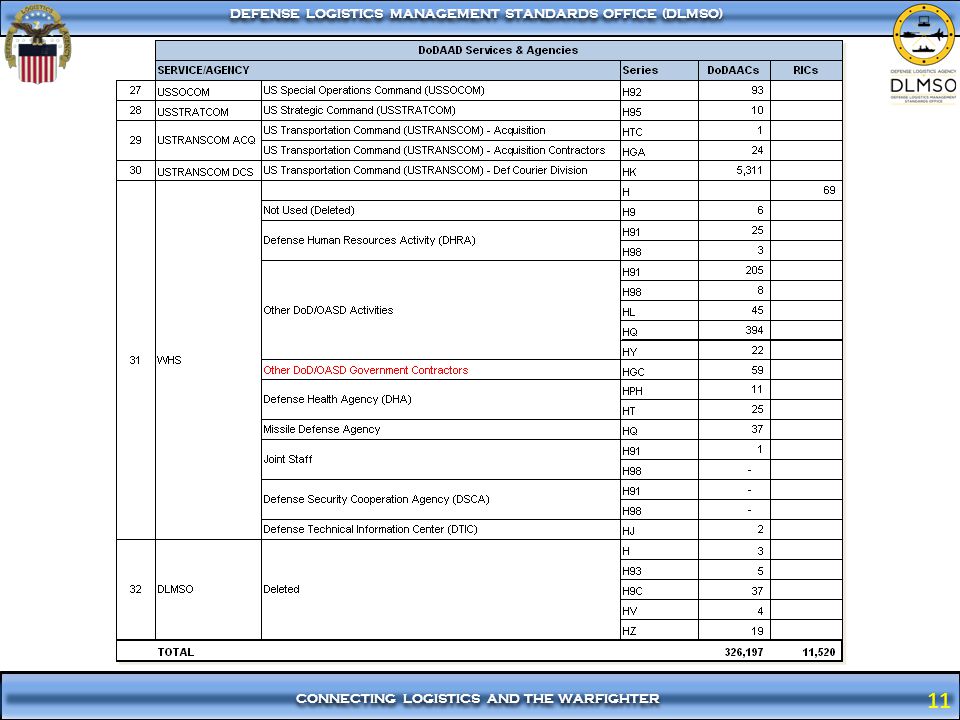Select series cell HT
The width and height of the screenshot is (960, 720).
pyautogui.click(x=659, y=410)
